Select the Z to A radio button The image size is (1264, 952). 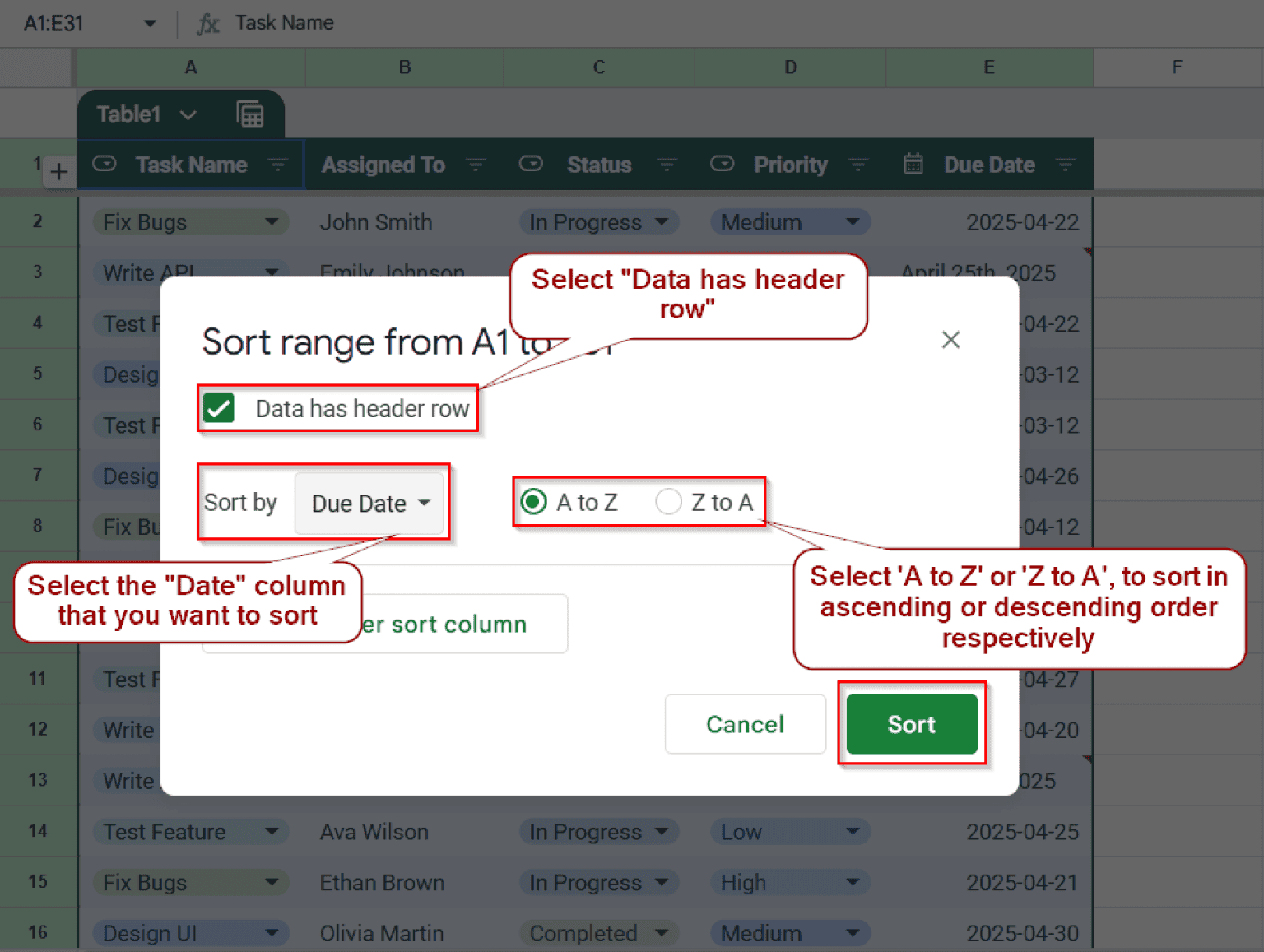click(x=669, y=501)
